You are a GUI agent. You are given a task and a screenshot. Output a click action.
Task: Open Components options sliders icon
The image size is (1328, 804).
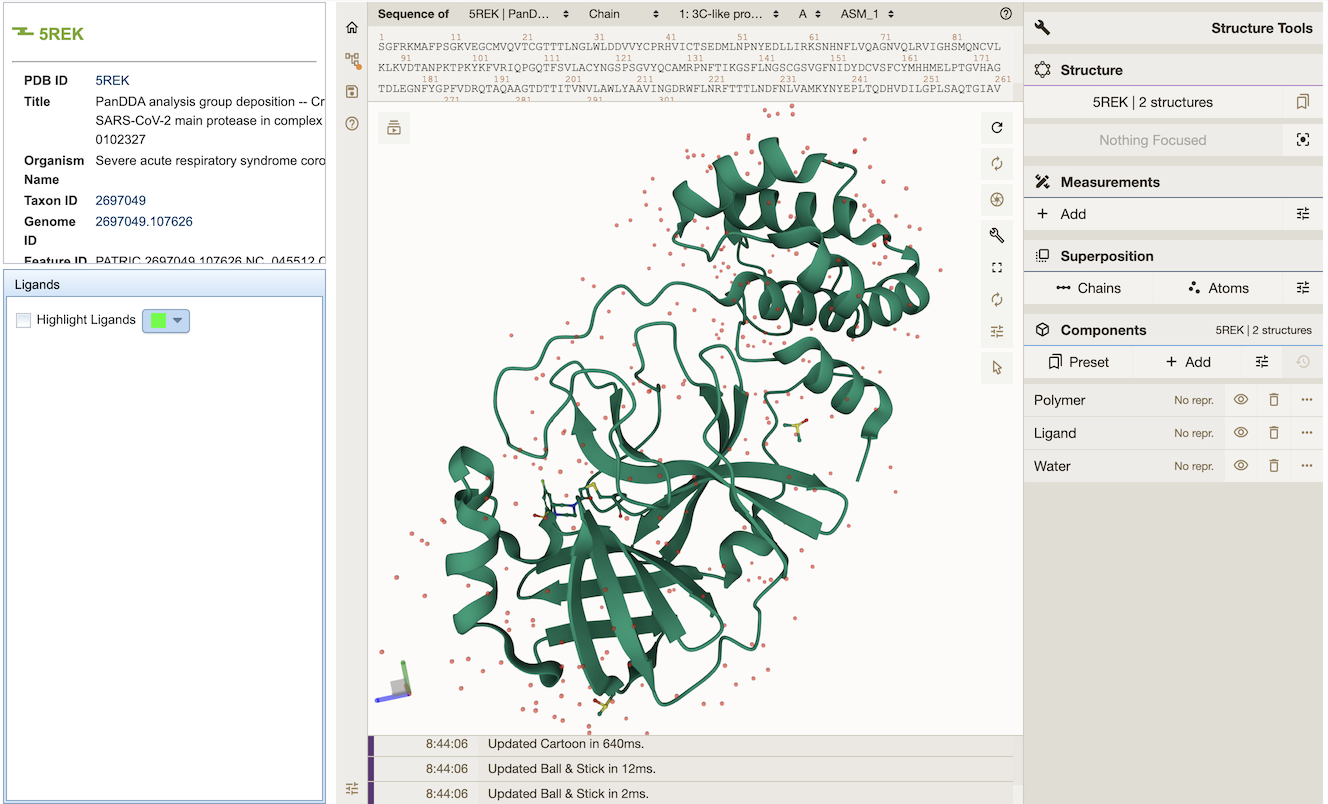pyautogui.click(x=1262, y=362)
